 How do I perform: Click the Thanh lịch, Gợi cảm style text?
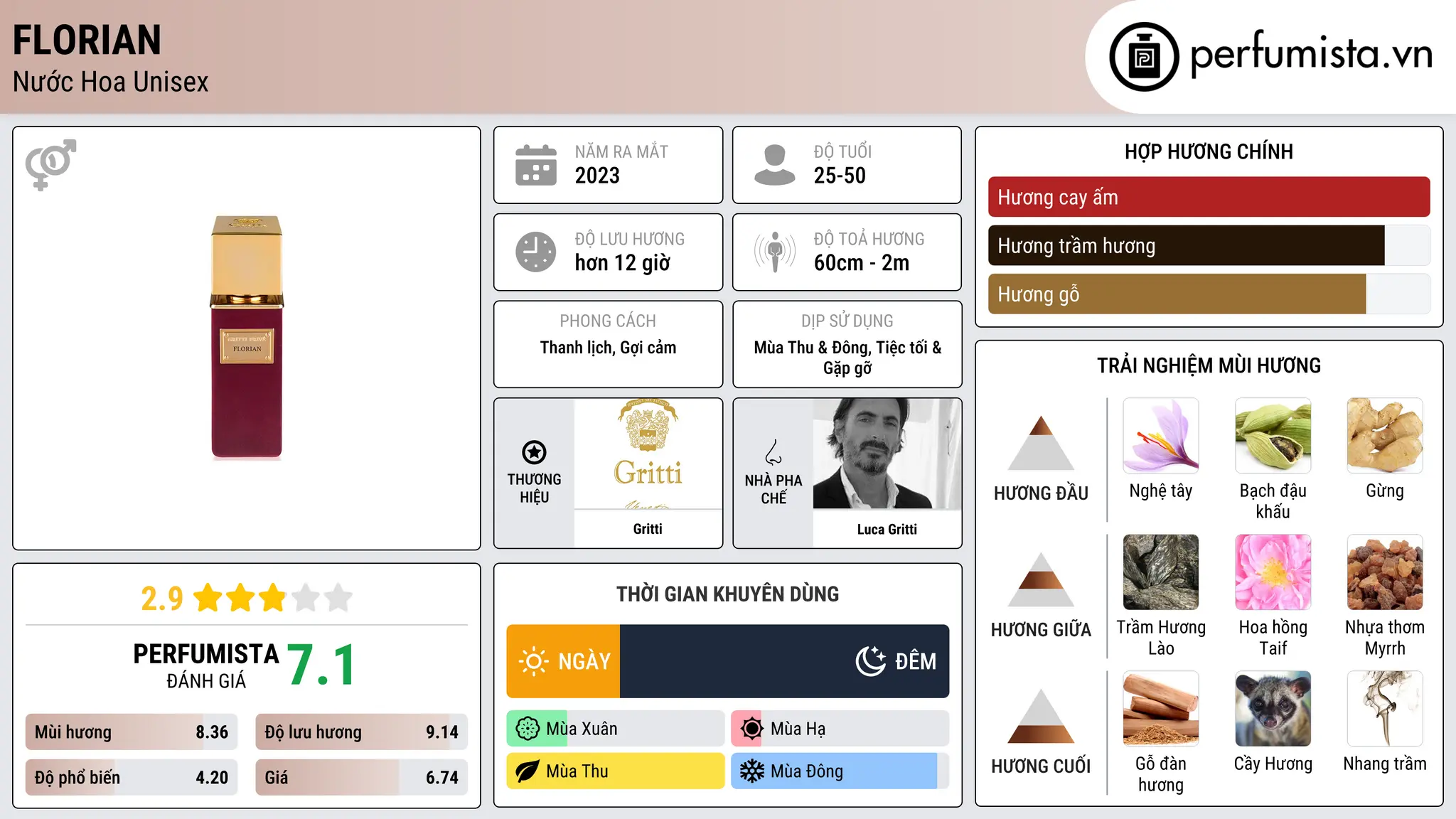point(608,348)
